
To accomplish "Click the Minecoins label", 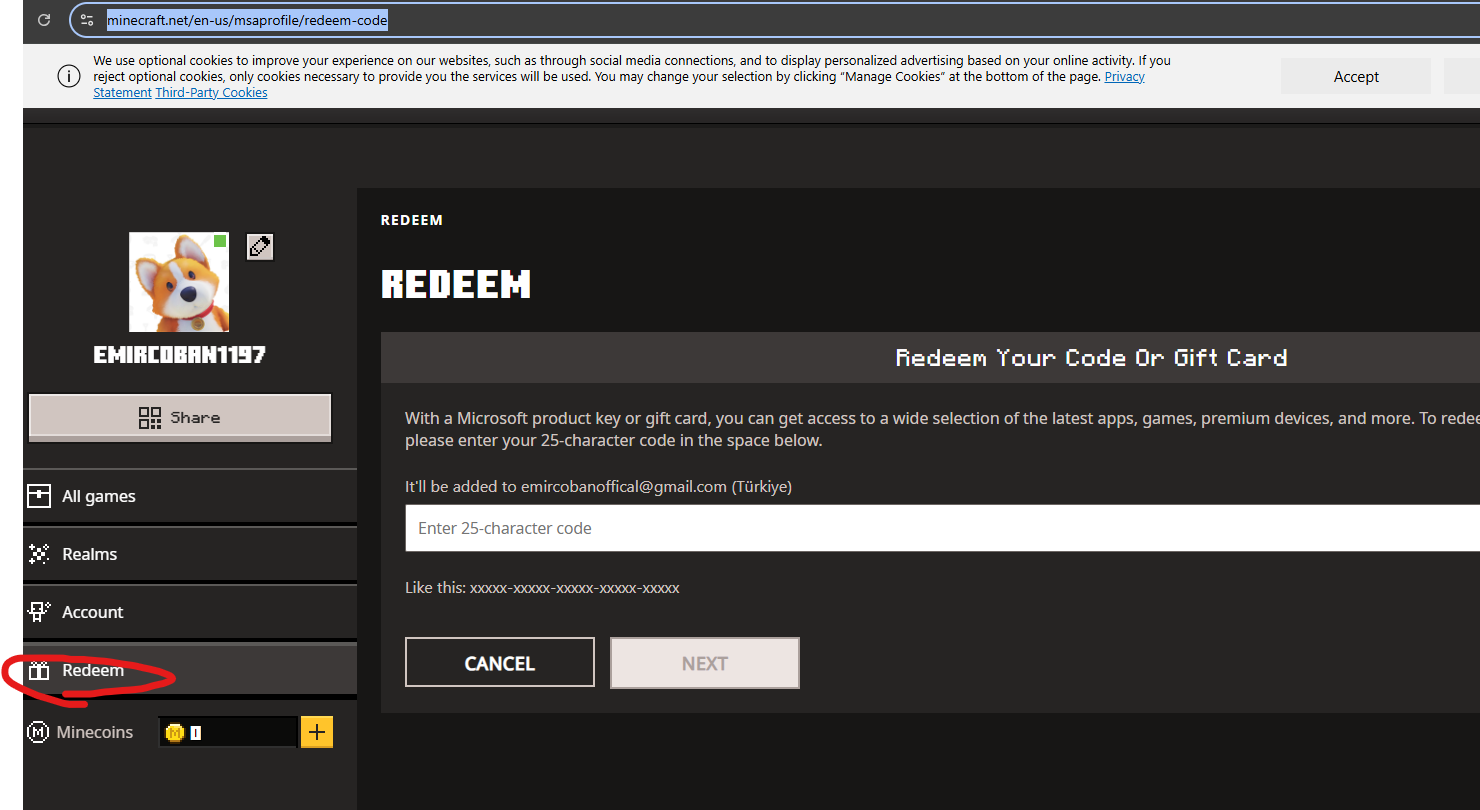I will click(95, 733).
